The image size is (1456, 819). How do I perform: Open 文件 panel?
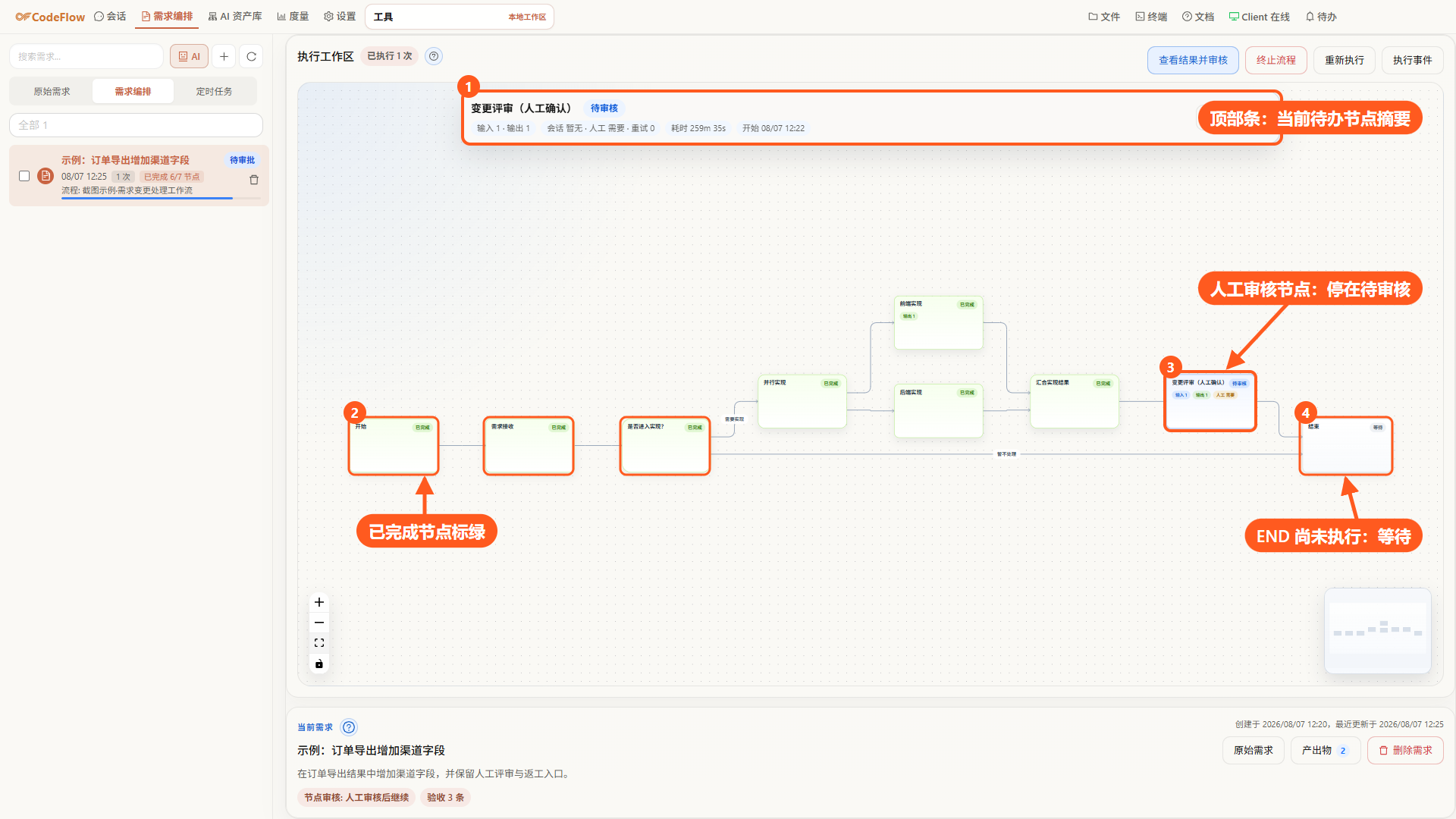pyautogui.click(x=1104, y=17)
